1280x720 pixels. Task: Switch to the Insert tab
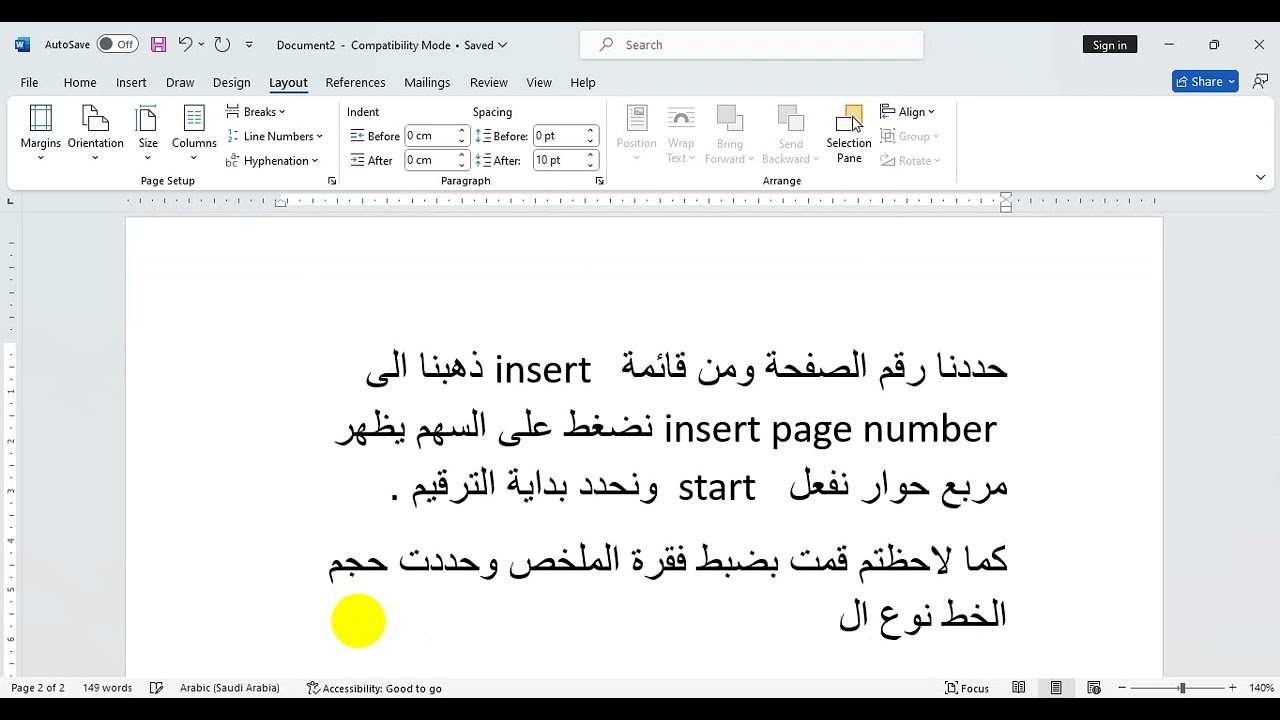point(131,82)
